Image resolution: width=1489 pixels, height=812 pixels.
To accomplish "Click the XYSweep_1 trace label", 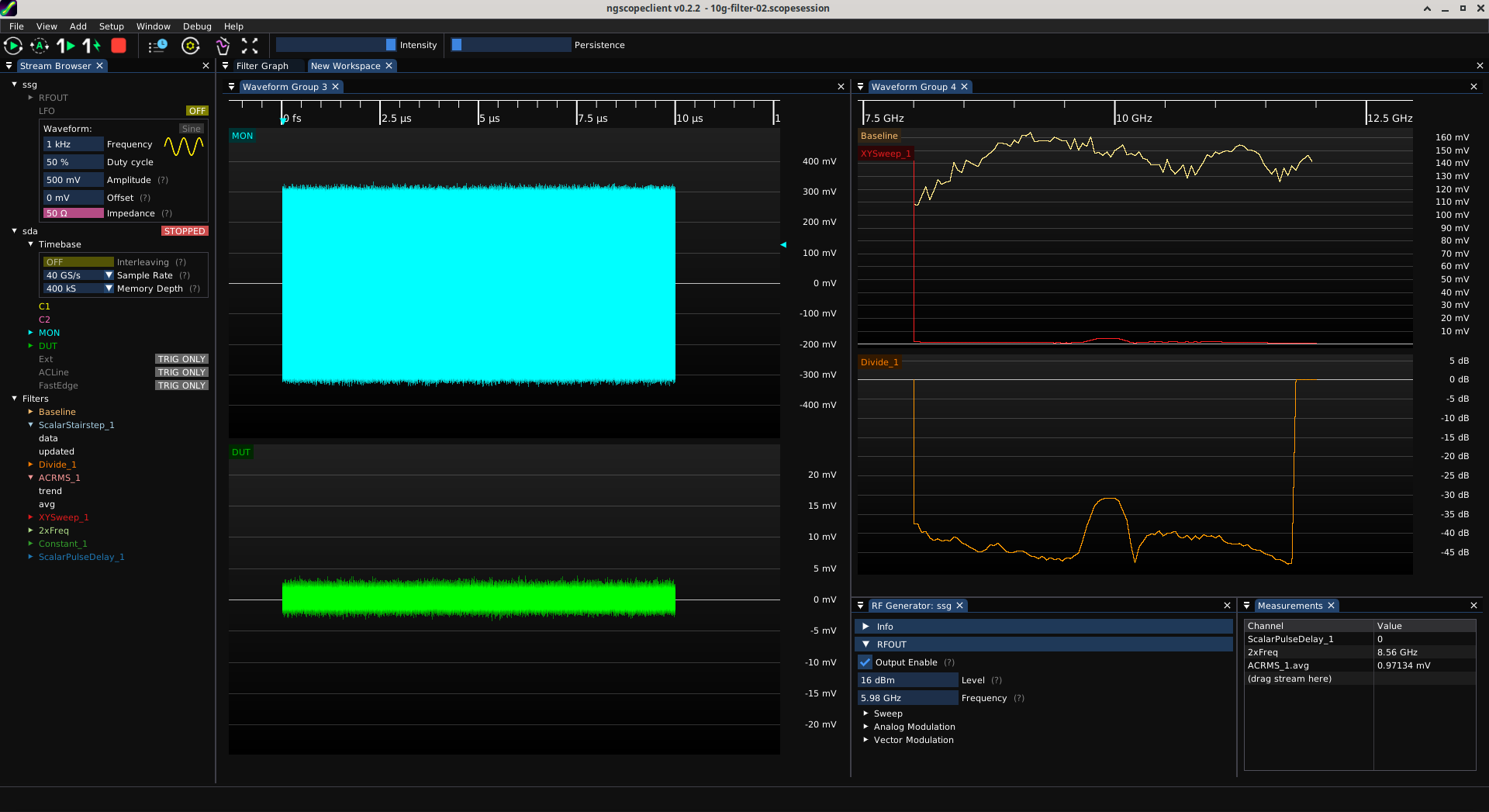I will coord(886,154).
